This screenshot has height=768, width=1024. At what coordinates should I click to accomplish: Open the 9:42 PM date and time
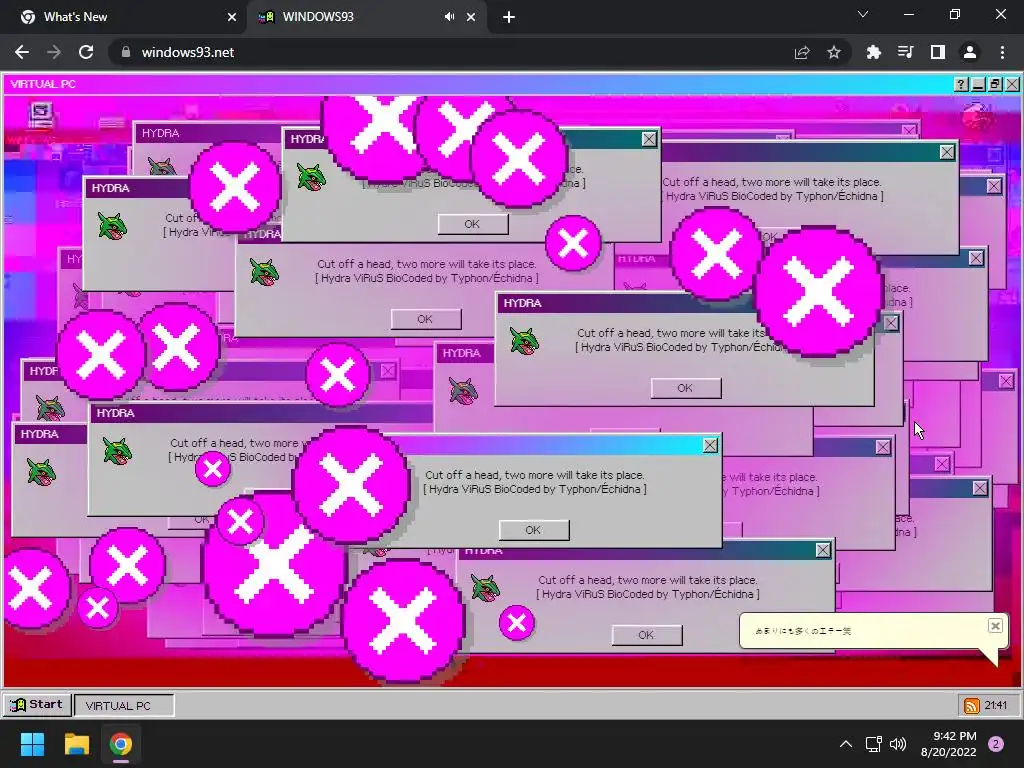point(948,744)
